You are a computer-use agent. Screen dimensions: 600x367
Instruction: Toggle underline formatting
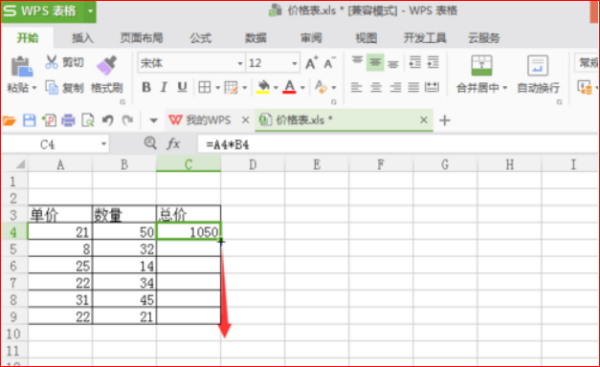pyautogui.click(x=182, y=87)
